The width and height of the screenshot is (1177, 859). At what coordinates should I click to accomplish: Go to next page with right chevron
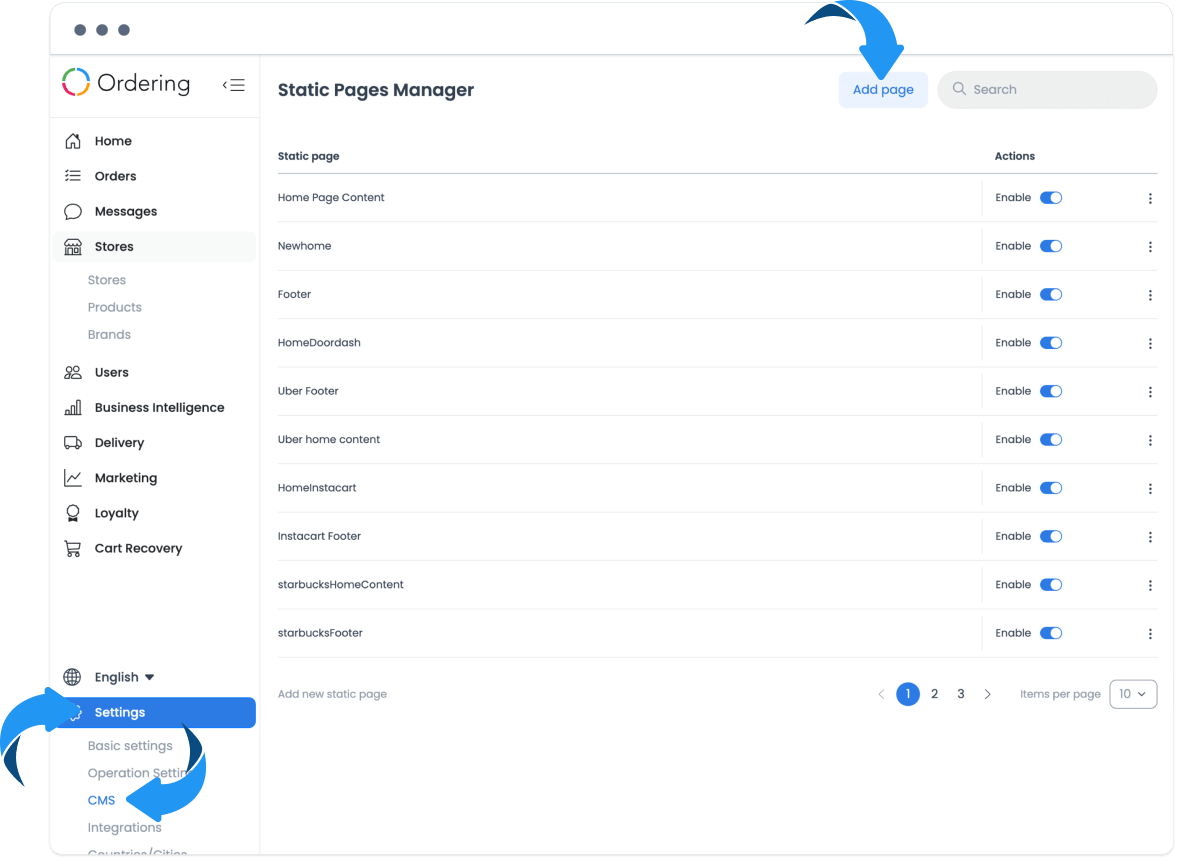pos(987,695)
